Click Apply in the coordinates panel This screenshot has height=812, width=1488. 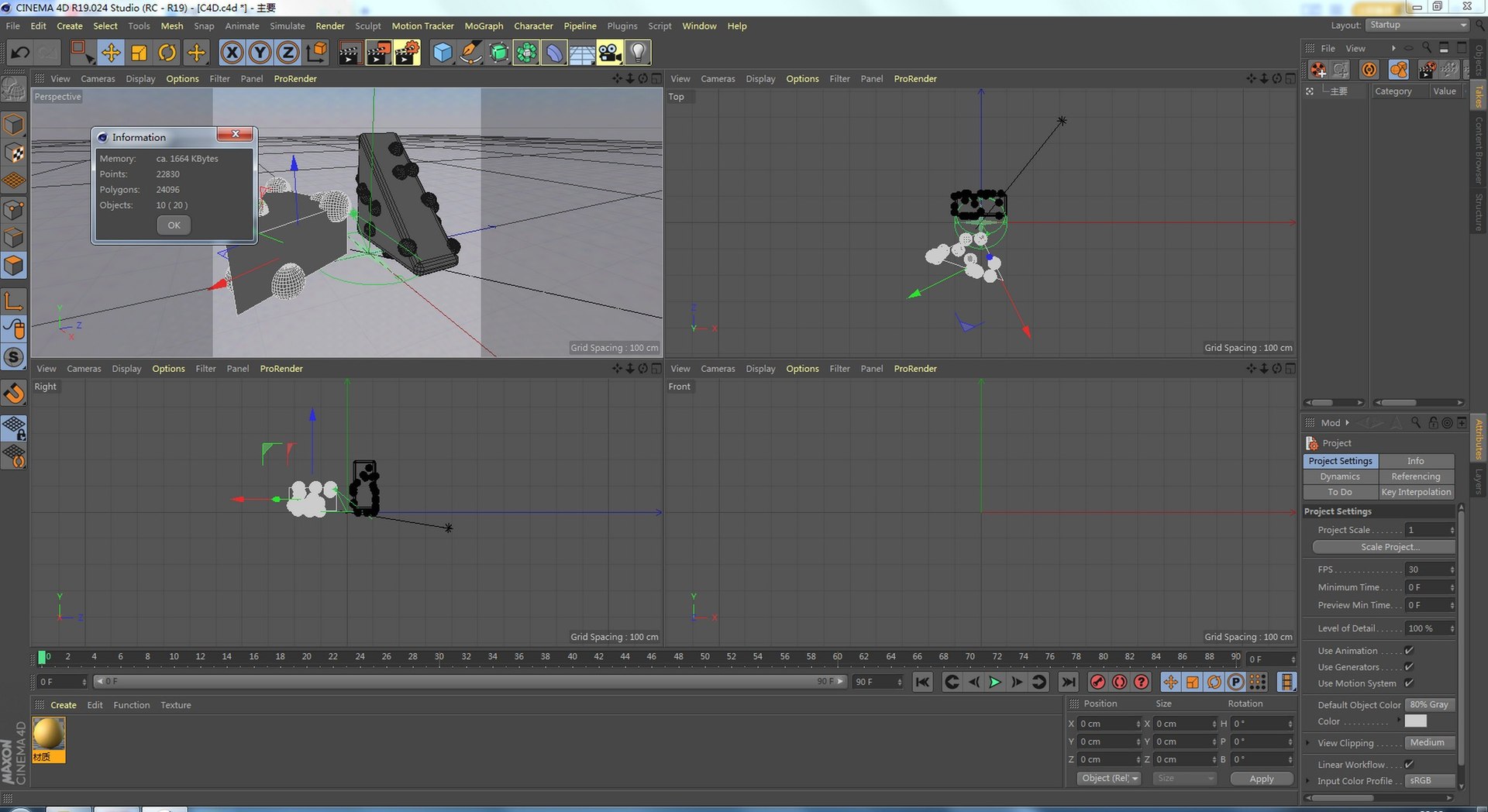[1262, 779]
